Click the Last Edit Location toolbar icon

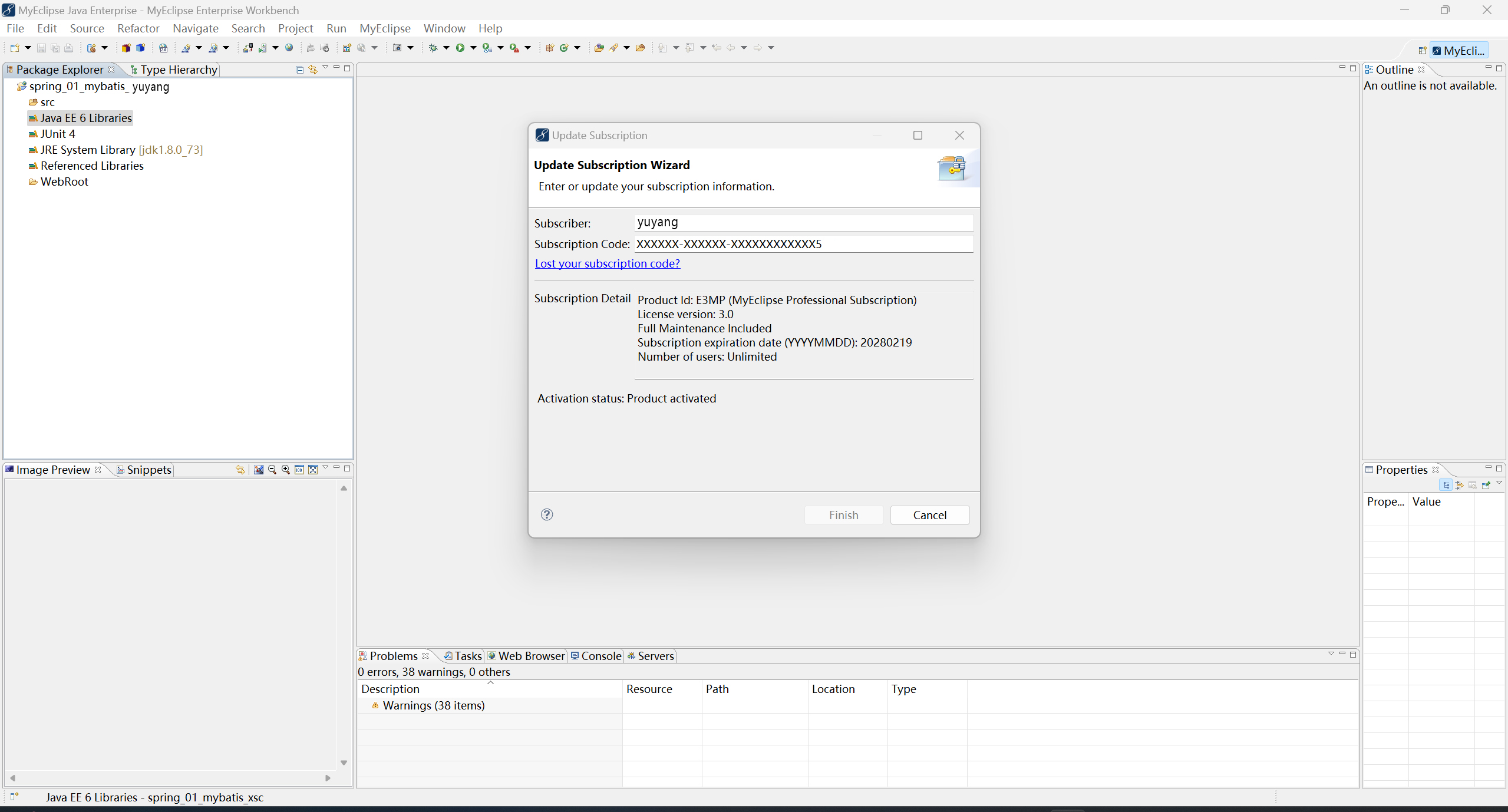point(717,48)
